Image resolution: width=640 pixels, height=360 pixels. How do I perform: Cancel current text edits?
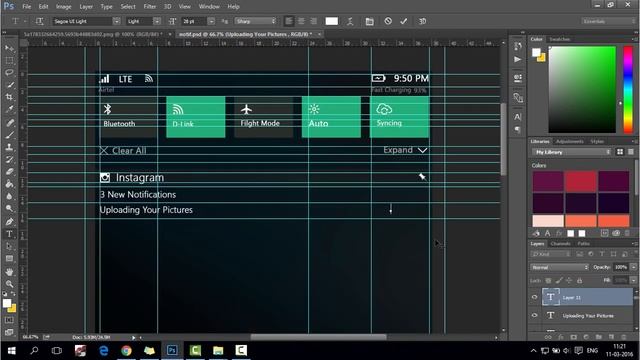388,21
